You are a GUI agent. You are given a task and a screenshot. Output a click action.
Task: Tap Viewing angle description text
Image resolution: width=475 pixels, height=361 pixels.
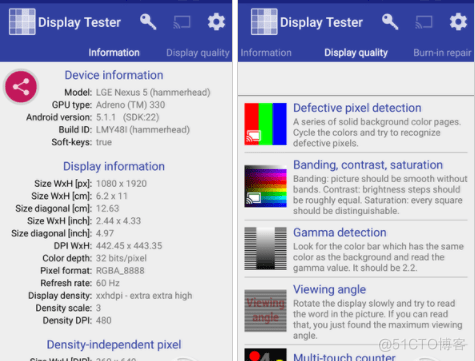(x=378, y=319)
